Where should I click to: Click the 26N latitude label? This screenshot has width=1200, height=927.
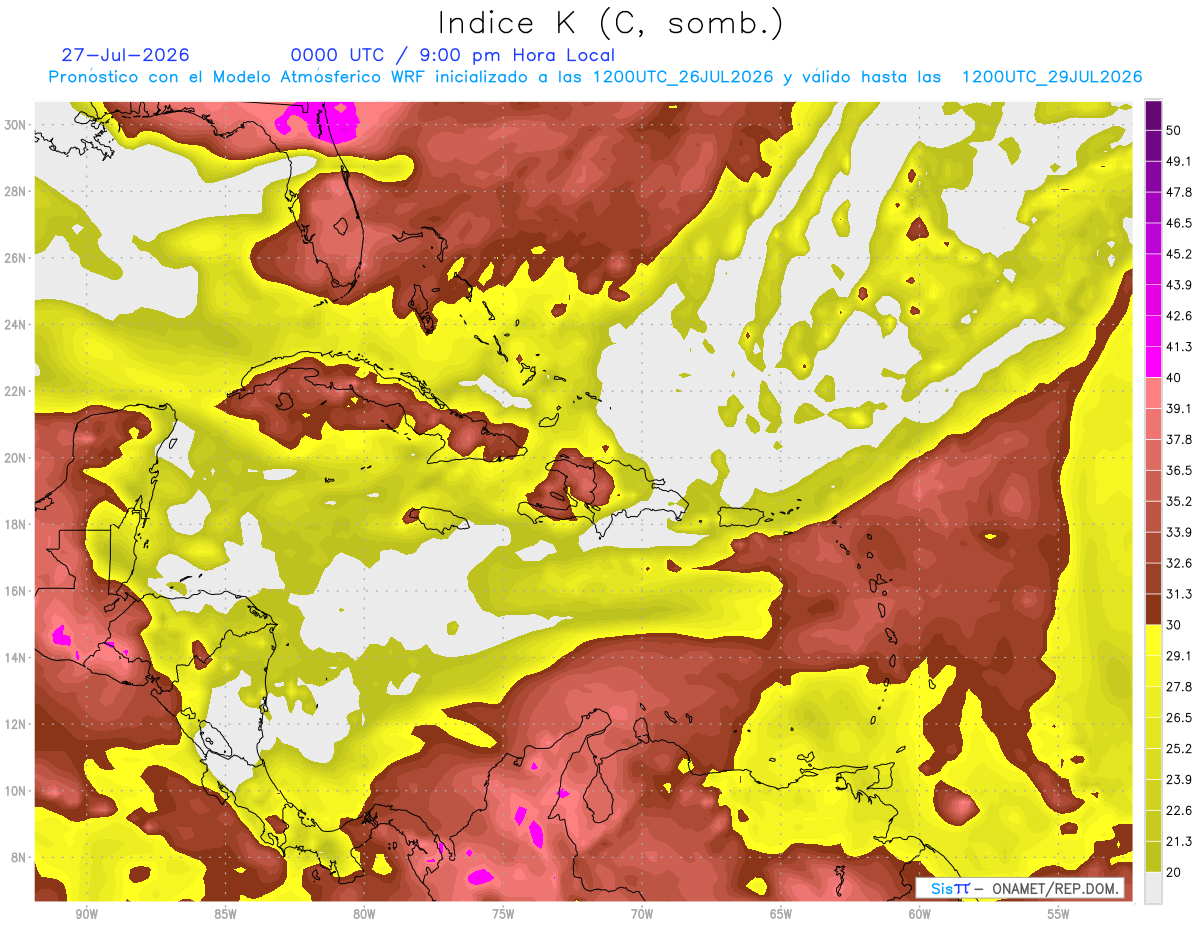16,258
